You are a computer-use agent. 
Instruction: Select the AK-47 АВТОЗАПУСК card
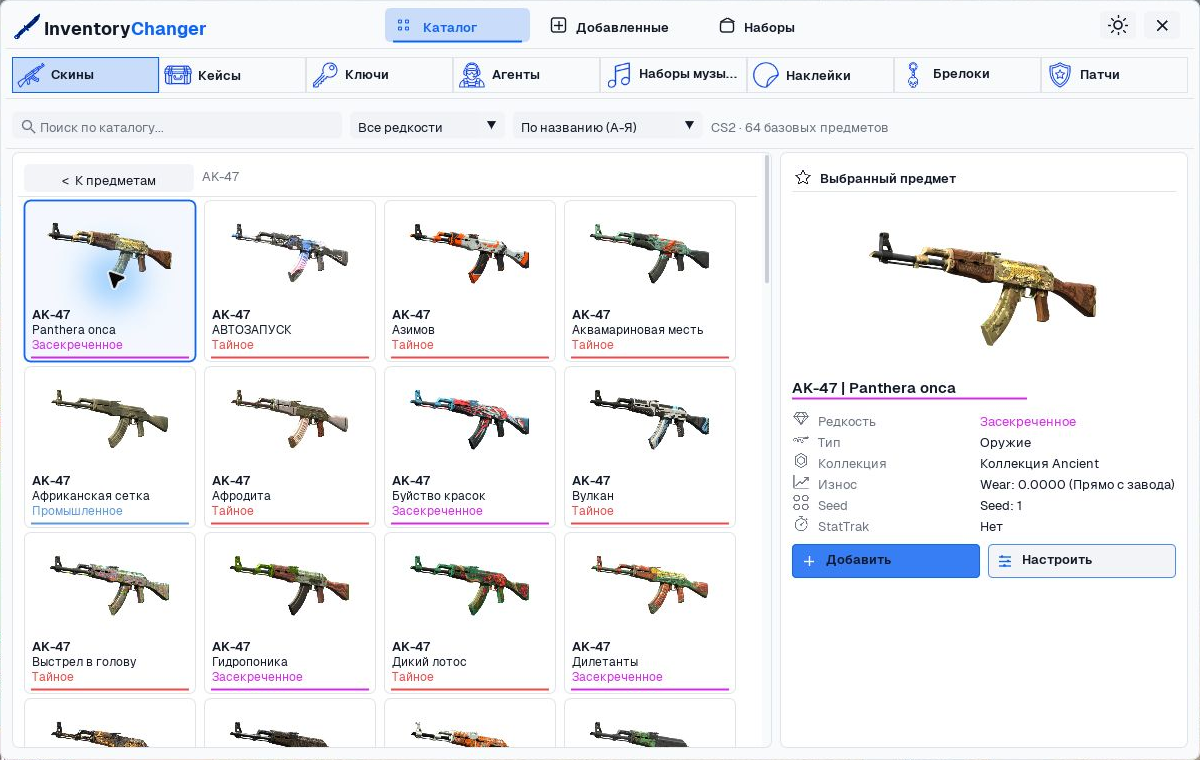[290, 281]
